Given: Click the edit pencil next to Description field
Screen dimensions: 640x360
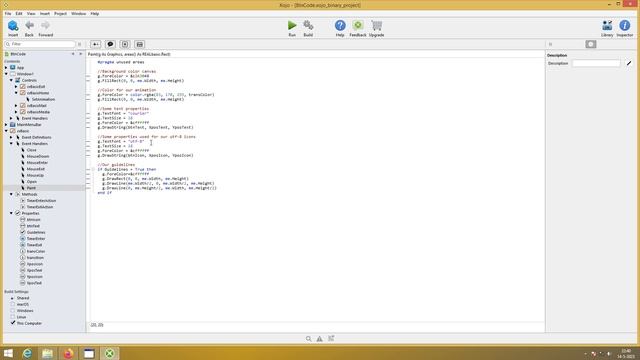Looking at the screenshot, I should 629,63.
